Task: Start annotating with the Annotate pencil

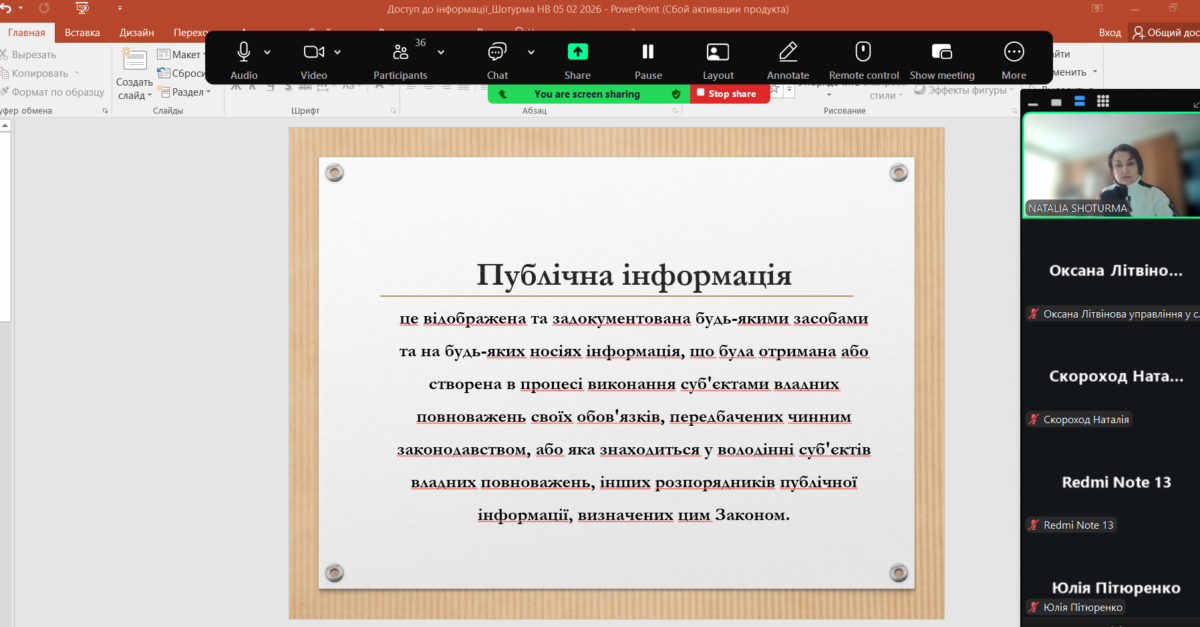Action: click(788, 52)
